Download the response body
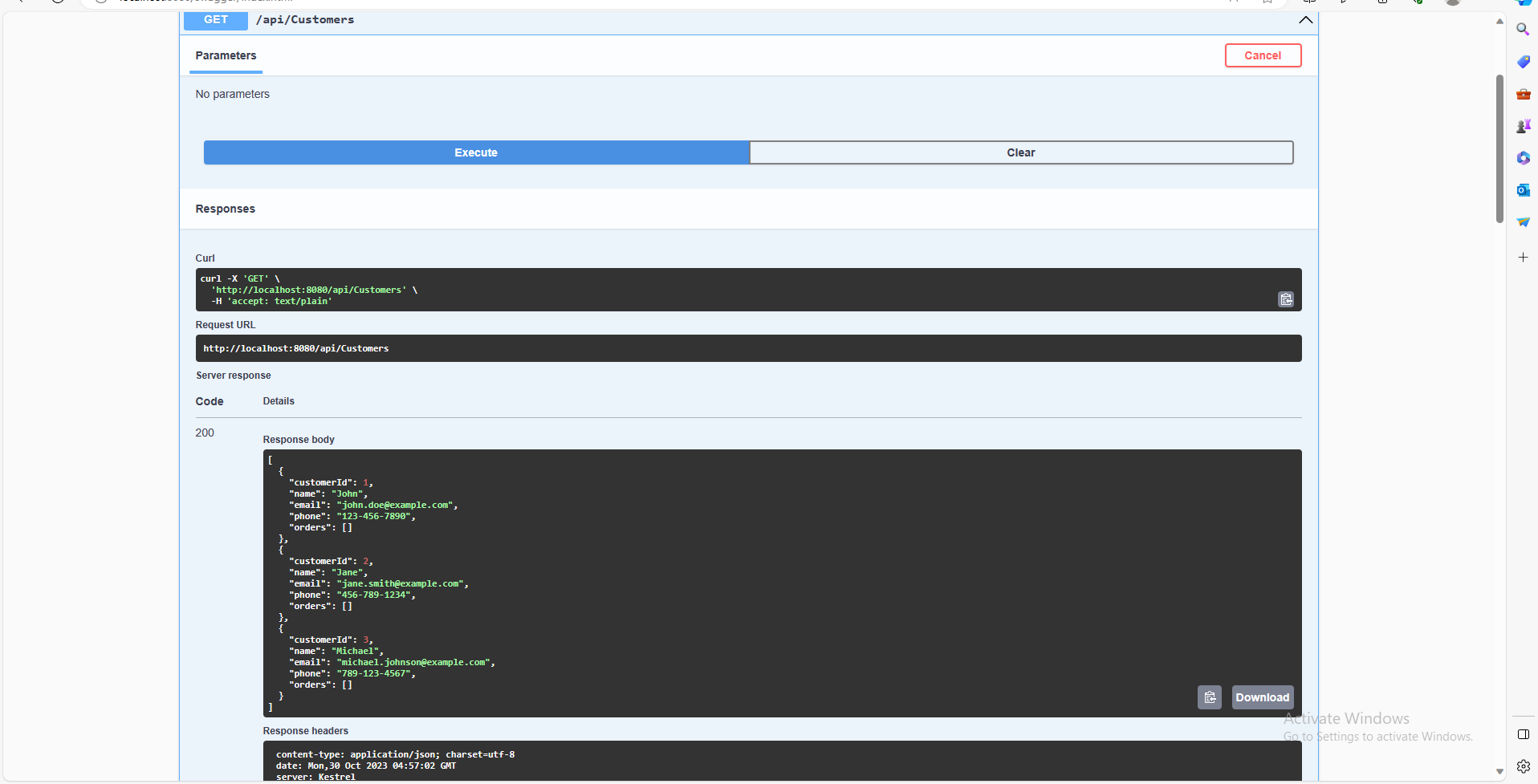This screenshot has width=1538, height=784. click(1262, 697)
